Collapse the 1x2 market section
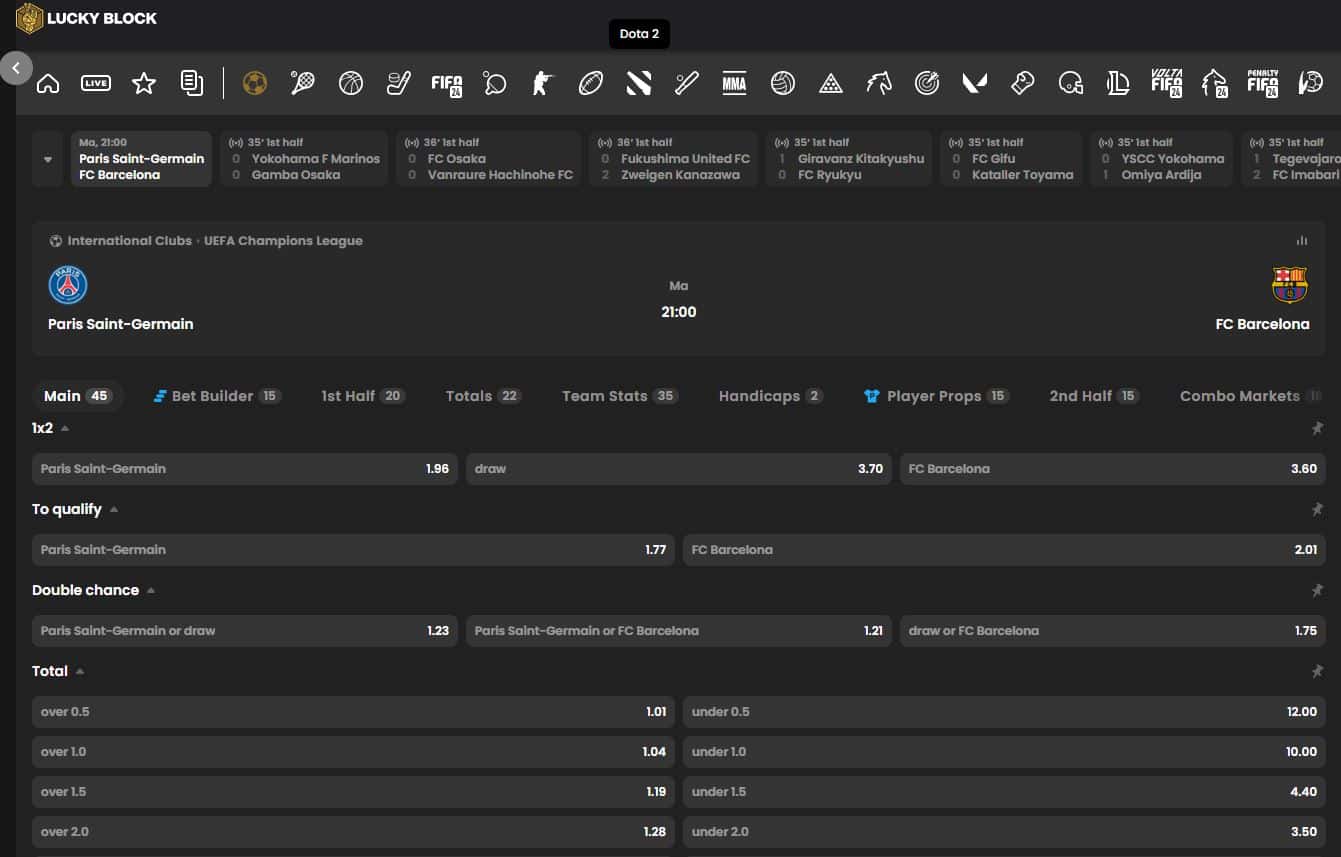 pyautogui.click(x=65, y=428)
